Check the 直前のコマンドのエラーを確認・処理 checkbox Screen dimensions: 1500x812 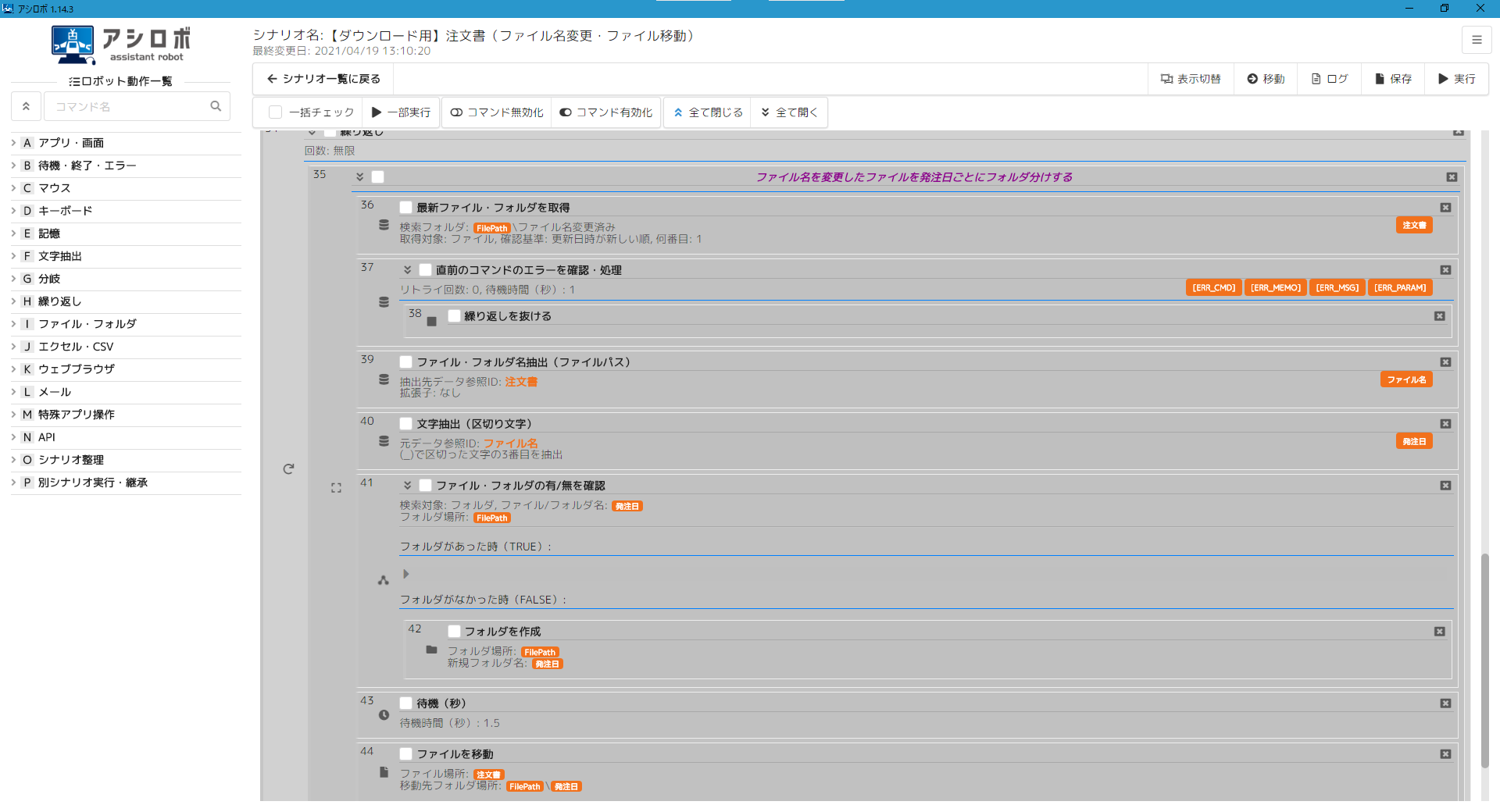coord(425,270)
